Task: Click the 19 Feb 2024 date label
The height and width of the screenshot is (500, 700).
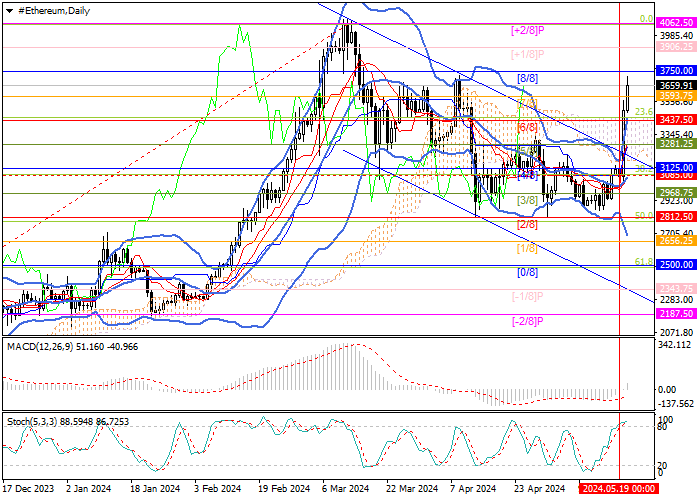Action: (x=284, y=488)
